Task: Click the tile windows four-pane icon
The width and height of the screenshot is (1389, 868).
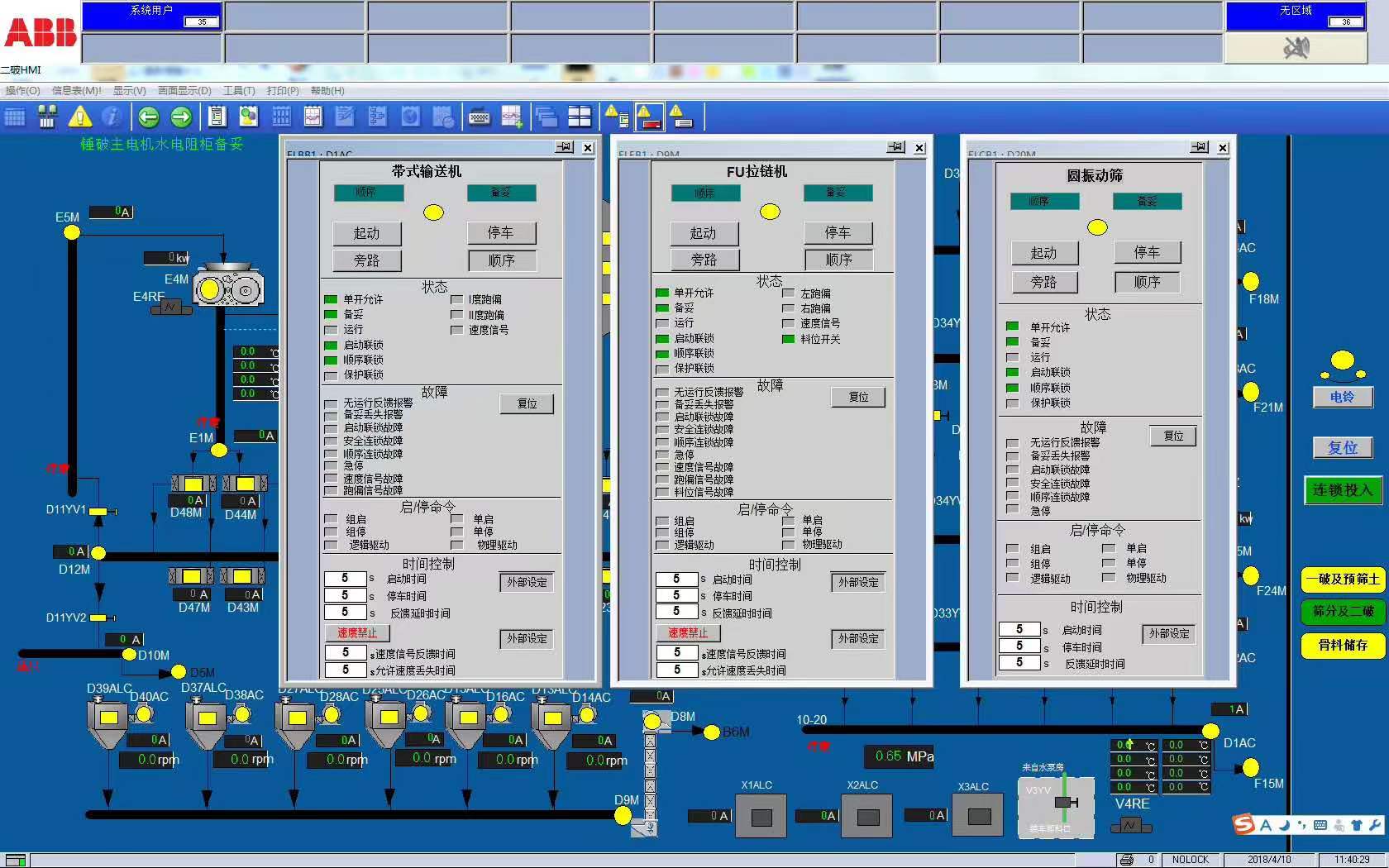Action: [580, 117]
